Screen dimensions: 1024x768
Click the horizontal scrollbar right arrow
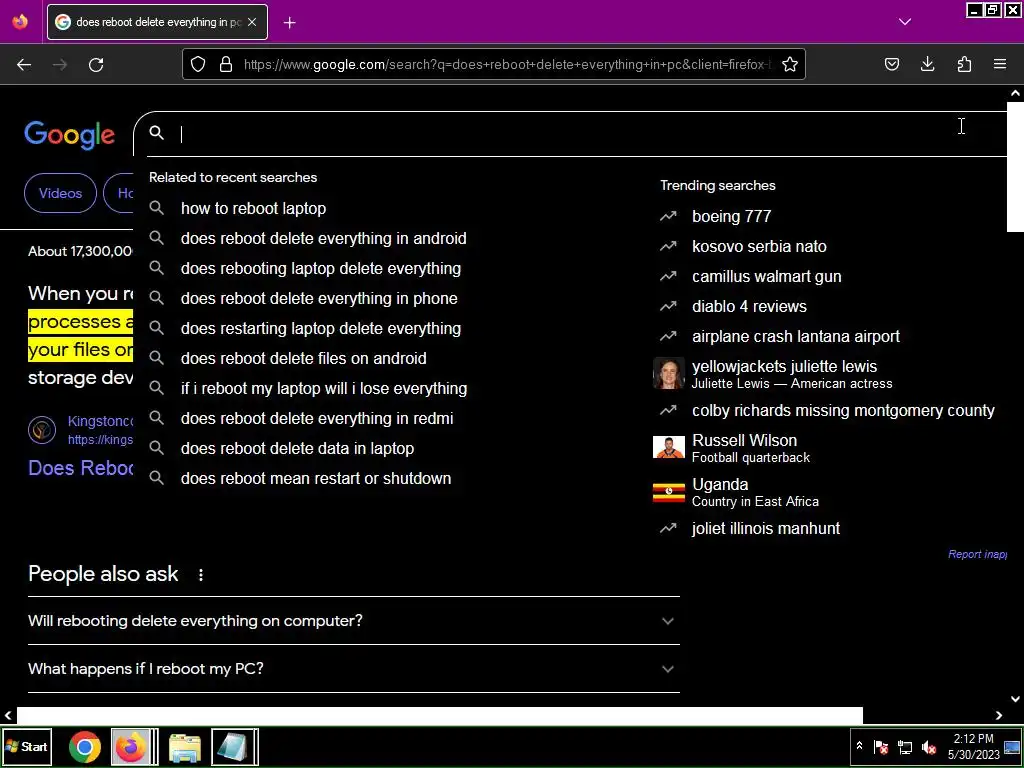(999, 715)
